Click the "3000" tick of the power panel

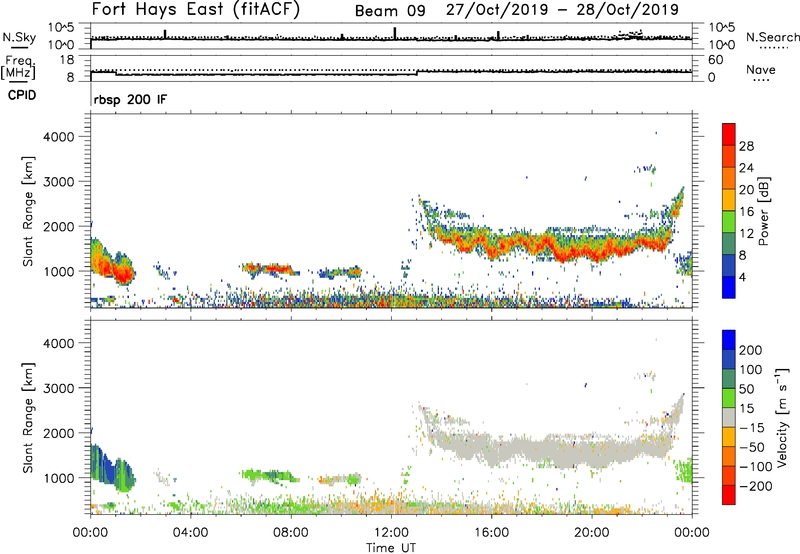pos(59,182)
